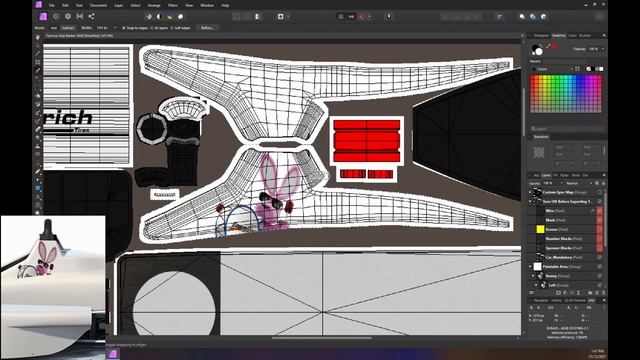The width and height of the screenshot is (640, 360).
Task: Switch to the Color tab
Action: [x=573, y=36]
